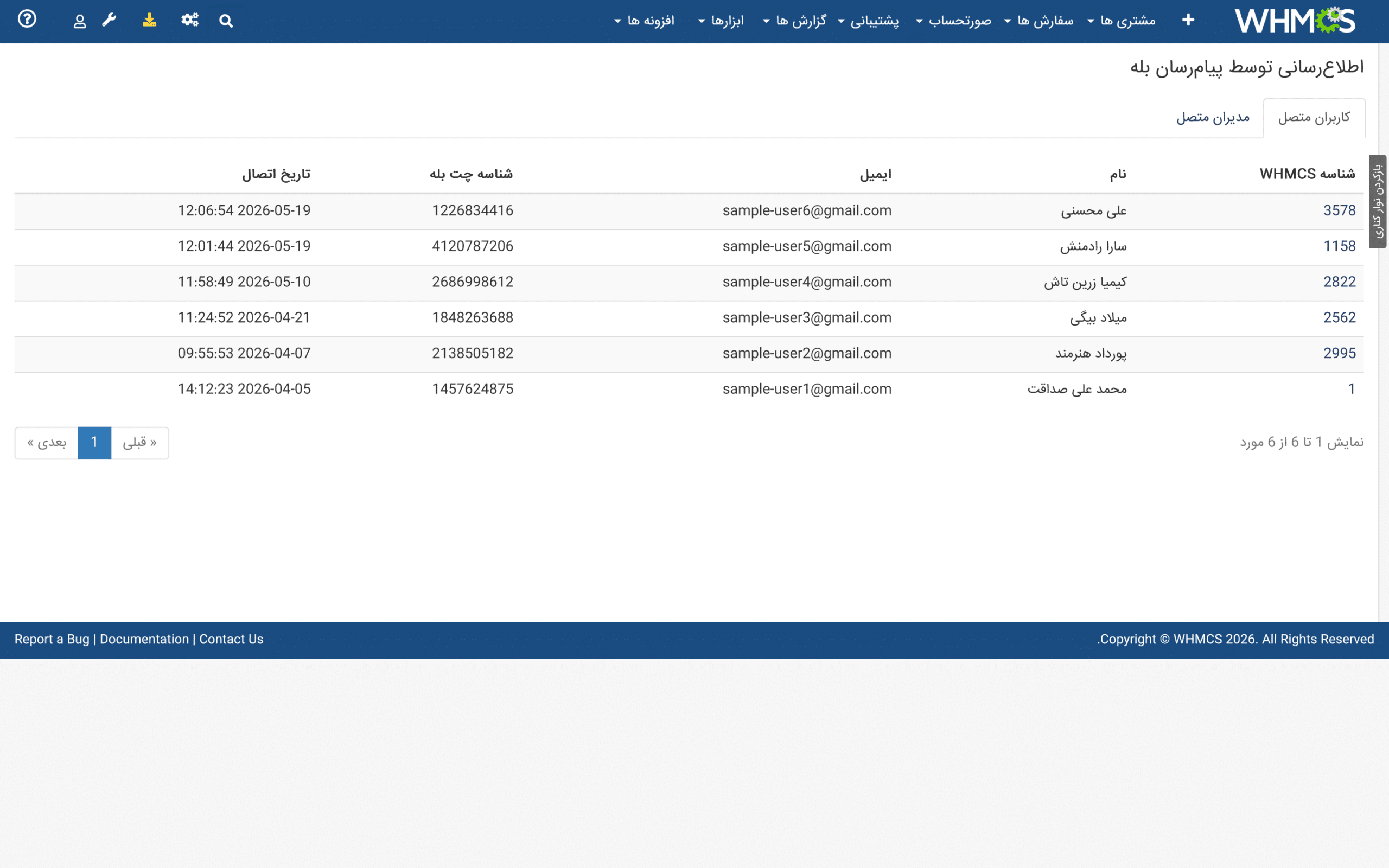This screenshot has height=868, width=1389.
Task: Select the email sample-user2@gmail.com
Action: click(x=807, y=353)
